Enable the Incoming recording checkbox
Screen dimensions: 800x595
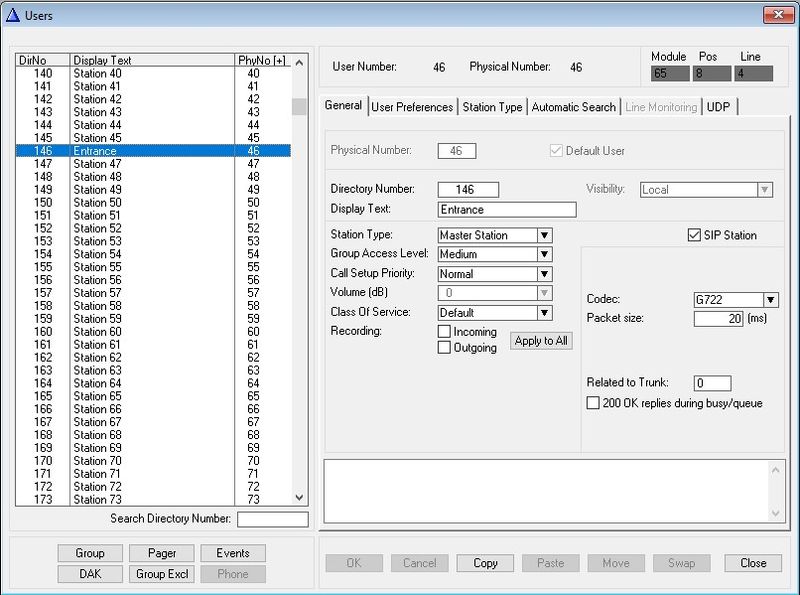pyautogui.click(x=444, y=331)
